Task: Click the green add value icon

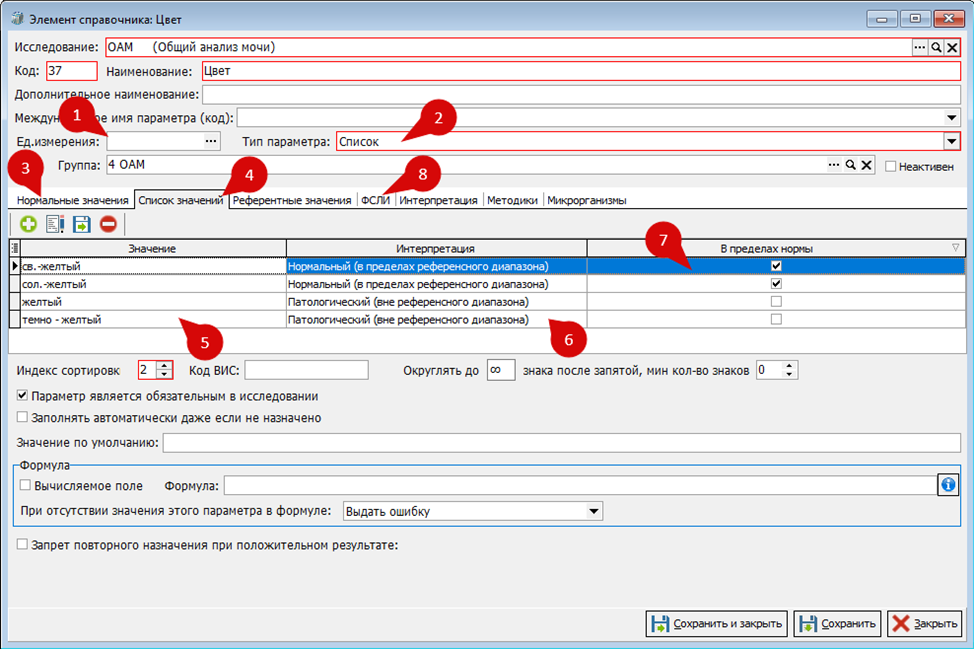Action: [x=28, y=224]
